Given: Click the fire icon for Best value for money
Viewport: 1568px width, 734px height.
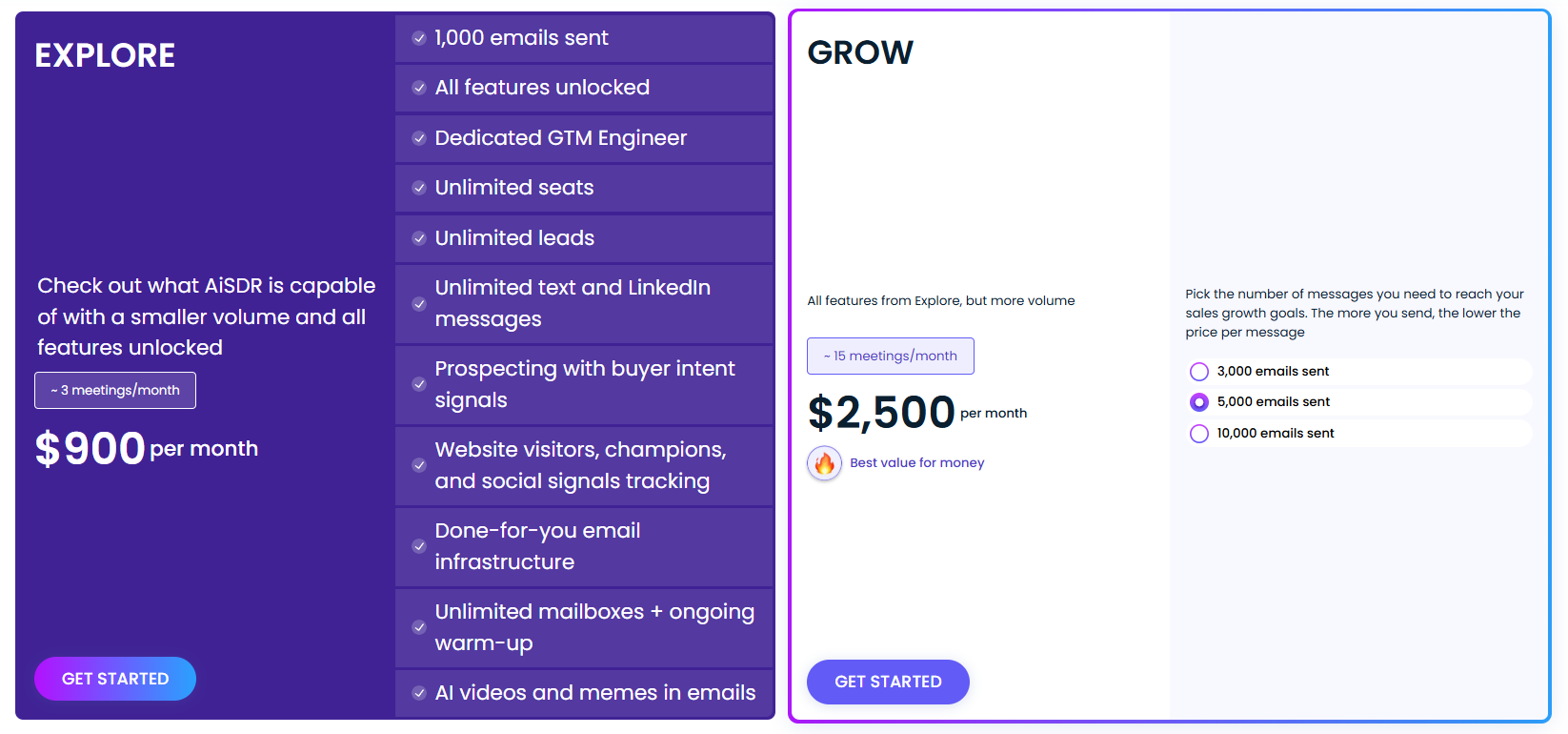Looking at the screenshot, I should pyautogui.click(x=824, y=463).
